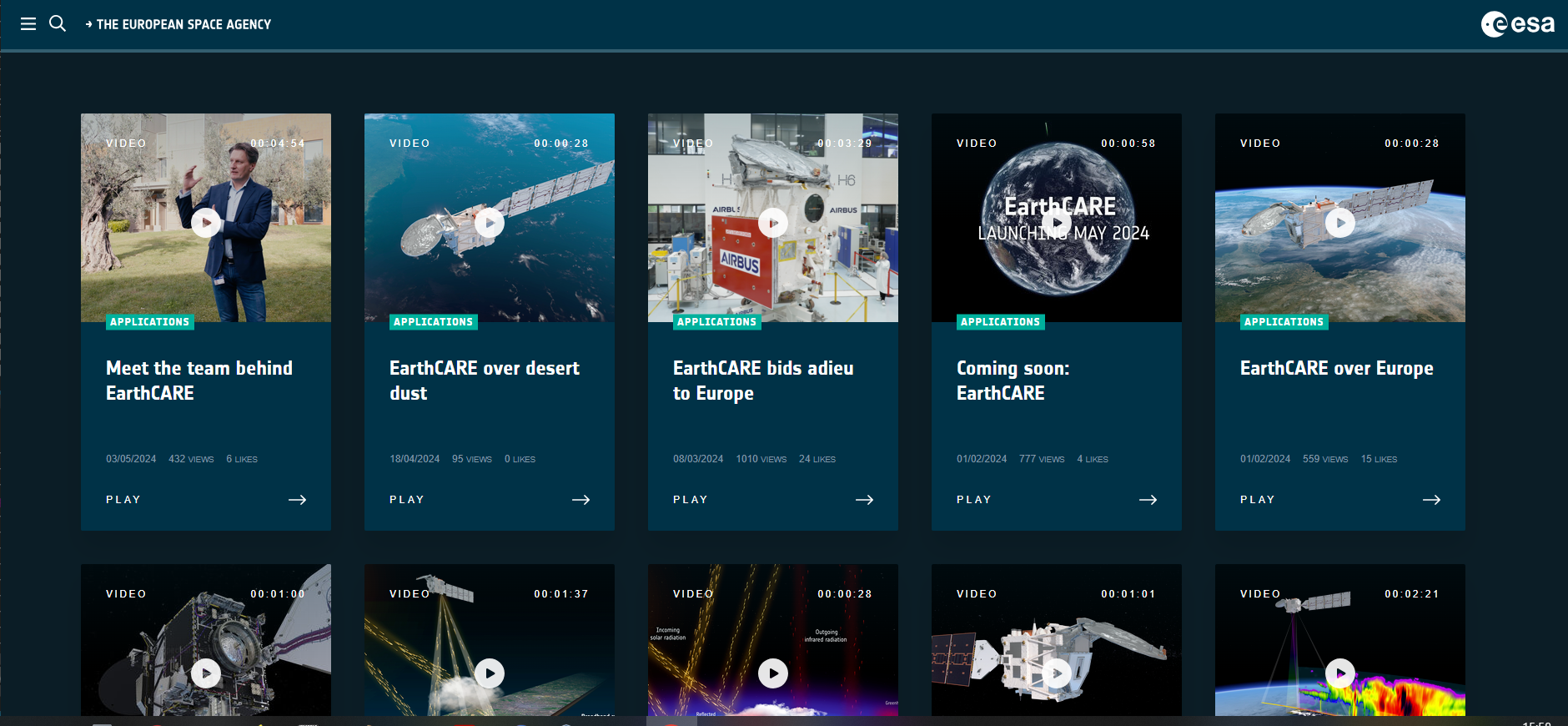Screen dimensions: 1568x726
Task: Play the second-row 00:02:21 video
Action: pos(1340,673)
